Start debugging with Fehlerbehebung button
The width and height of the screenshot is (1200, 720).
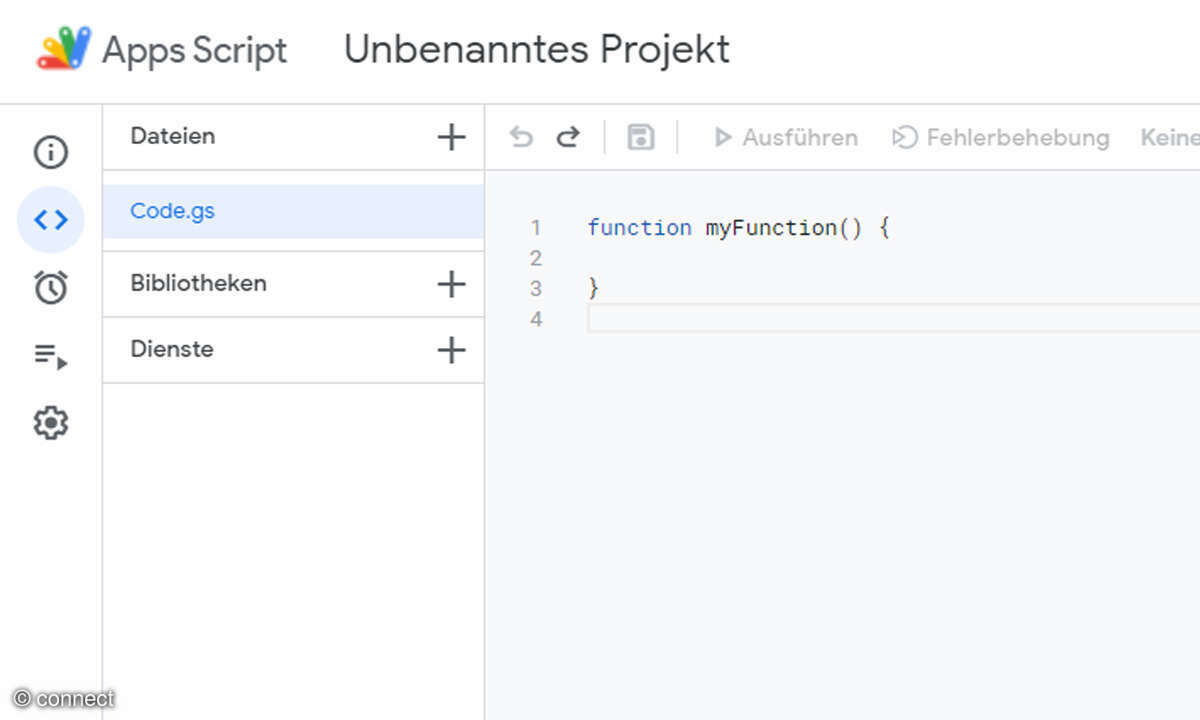[x=1000, y=137]
